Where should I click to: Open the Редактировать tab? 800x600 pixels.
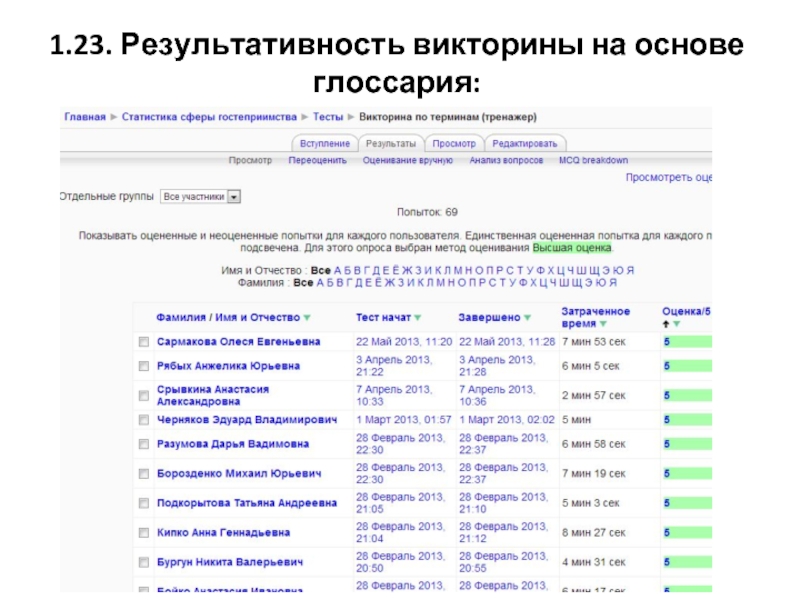coord(524,144)
